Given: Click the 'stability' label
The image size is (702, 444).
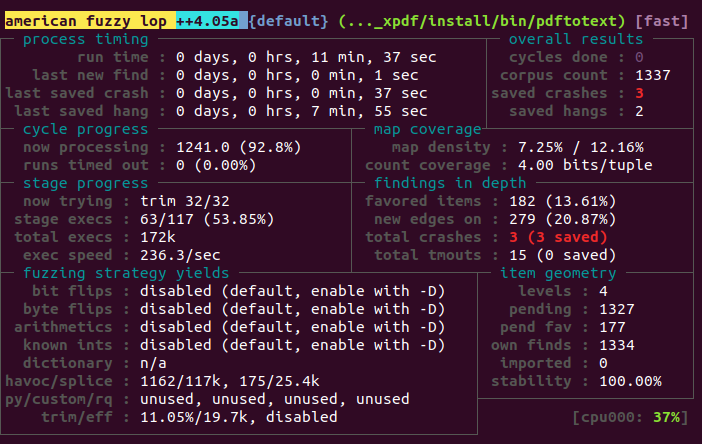Looking at the screenshot, I should [x=531, y=381].
